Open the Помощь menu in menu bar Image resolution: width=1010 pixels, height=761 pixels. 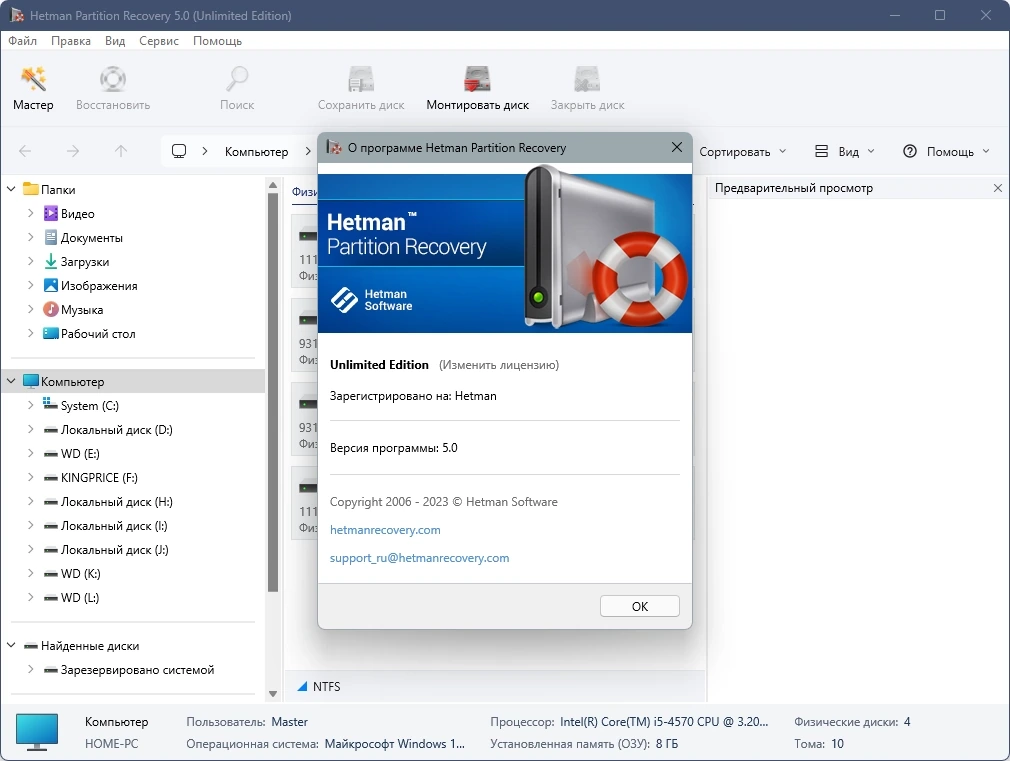click(x=218, y=41)
